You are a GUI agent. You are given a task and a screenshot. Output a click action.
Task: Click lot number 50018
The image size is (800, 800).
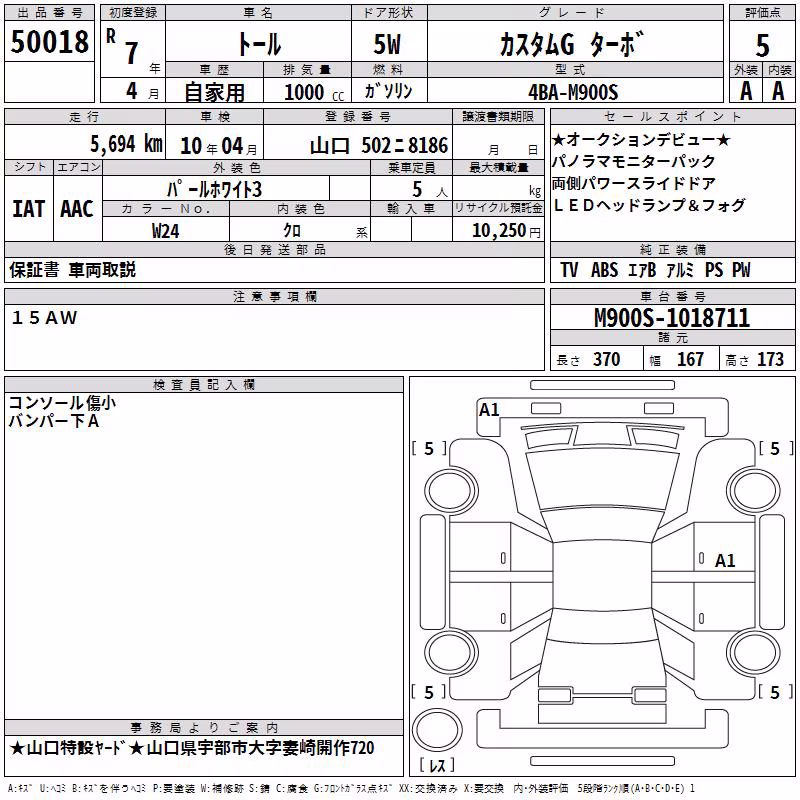[49, 41]
